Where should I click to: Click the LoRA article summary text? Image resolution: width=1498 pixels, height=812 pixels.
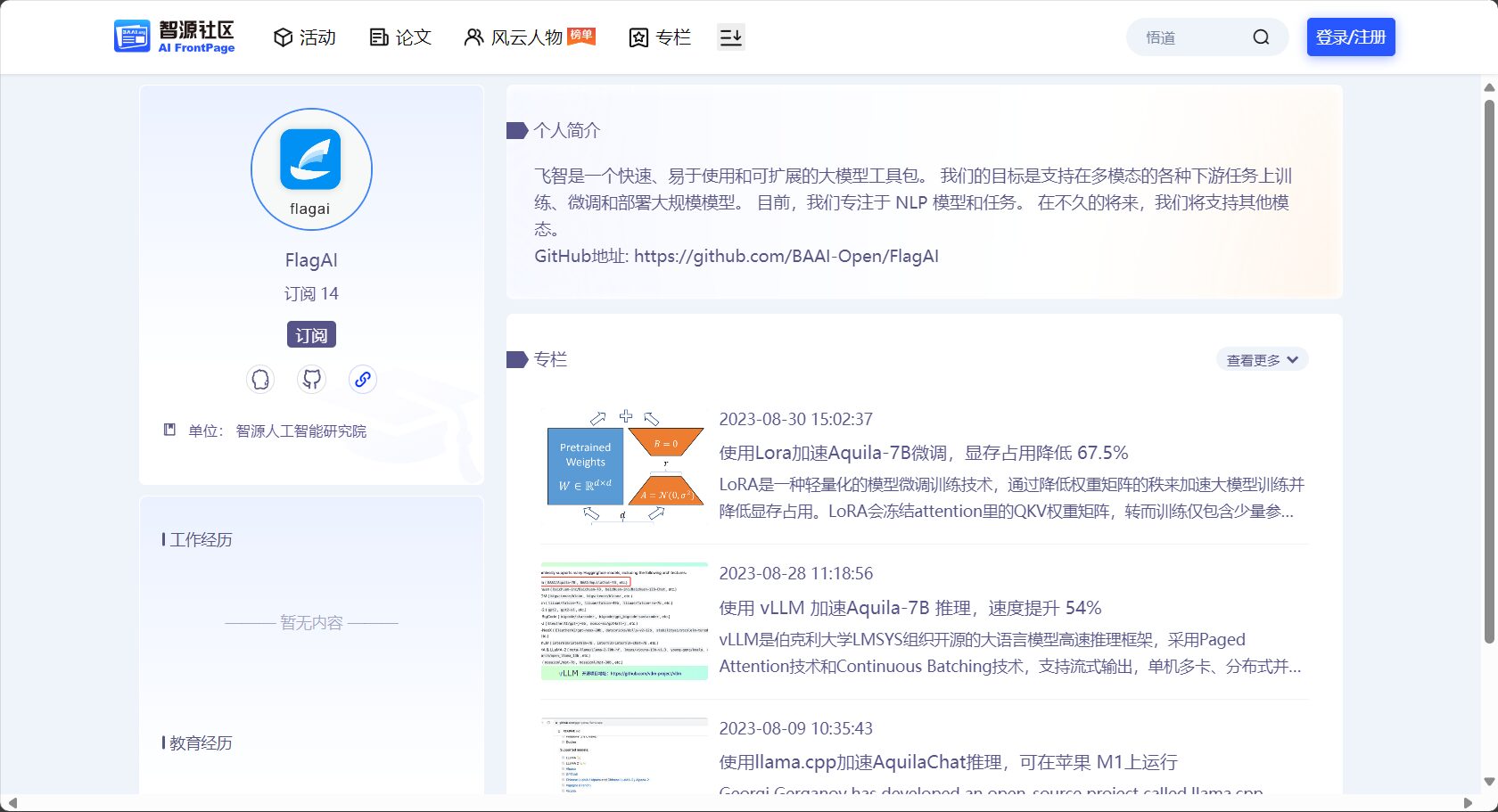[1012, 497]
